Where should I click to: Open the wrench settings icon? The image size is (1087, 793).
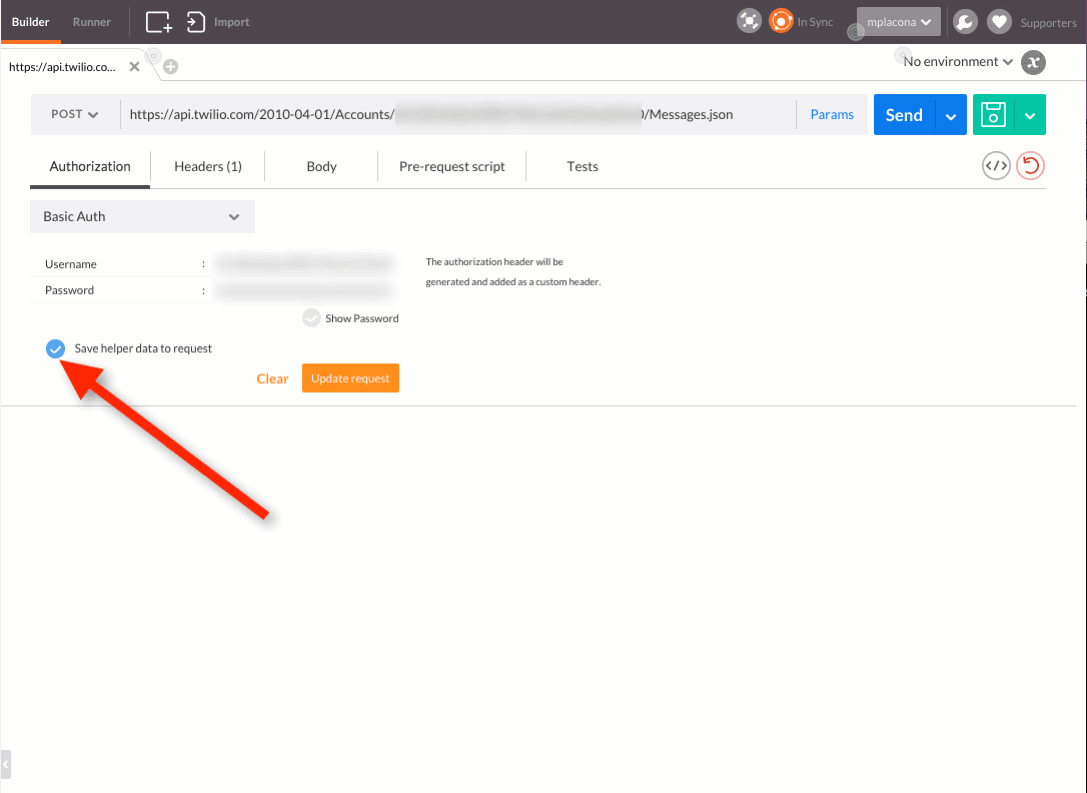pos(965,22)
